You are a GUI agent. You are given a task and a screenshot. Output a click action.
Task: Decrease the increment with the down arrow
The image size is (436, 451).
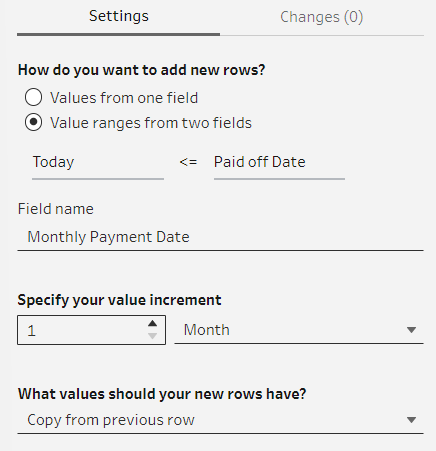(x=152, y=336)
